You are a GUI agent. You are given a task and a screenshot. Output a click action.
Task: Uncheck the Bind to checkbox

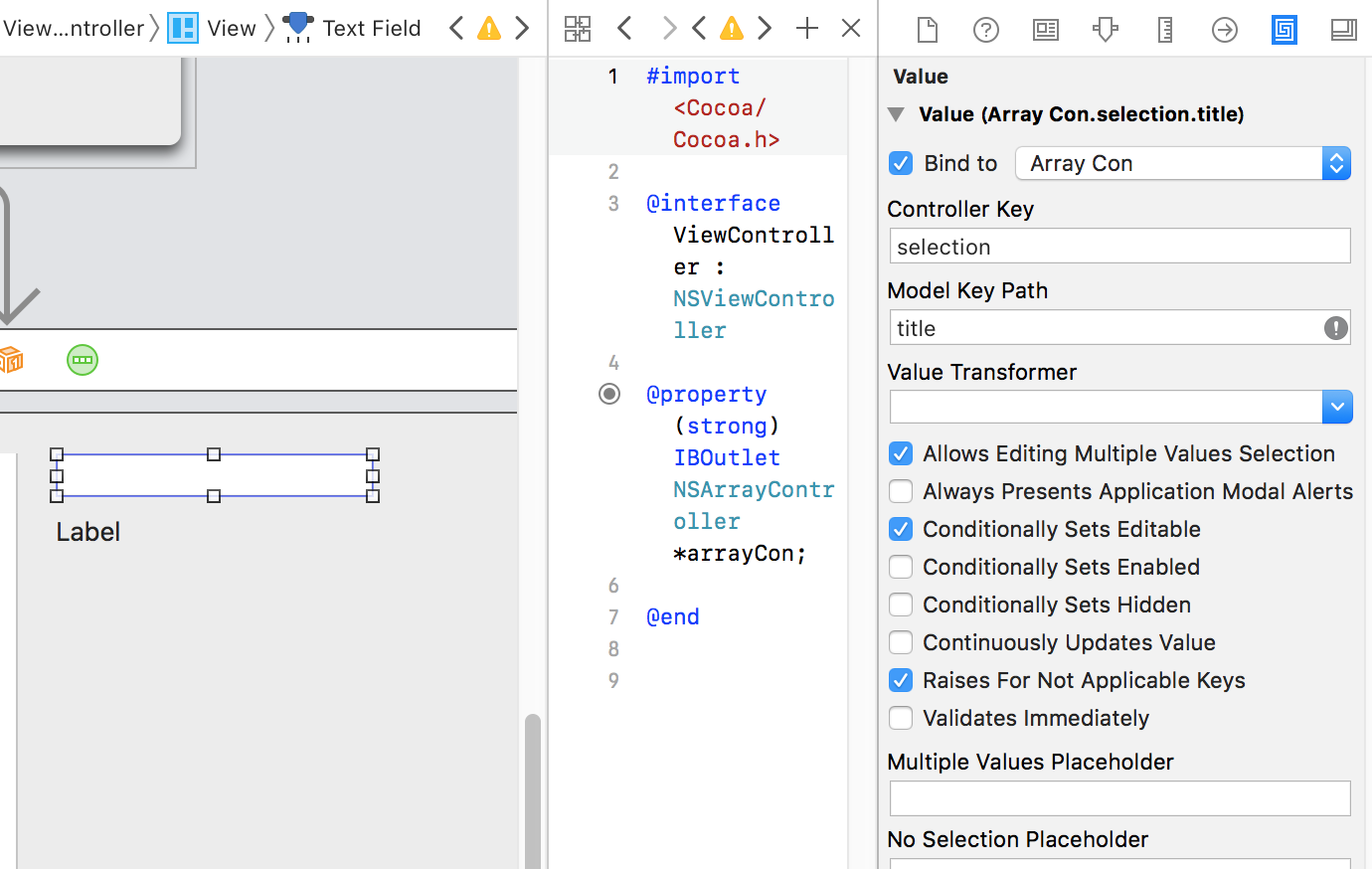pos(901,163)
